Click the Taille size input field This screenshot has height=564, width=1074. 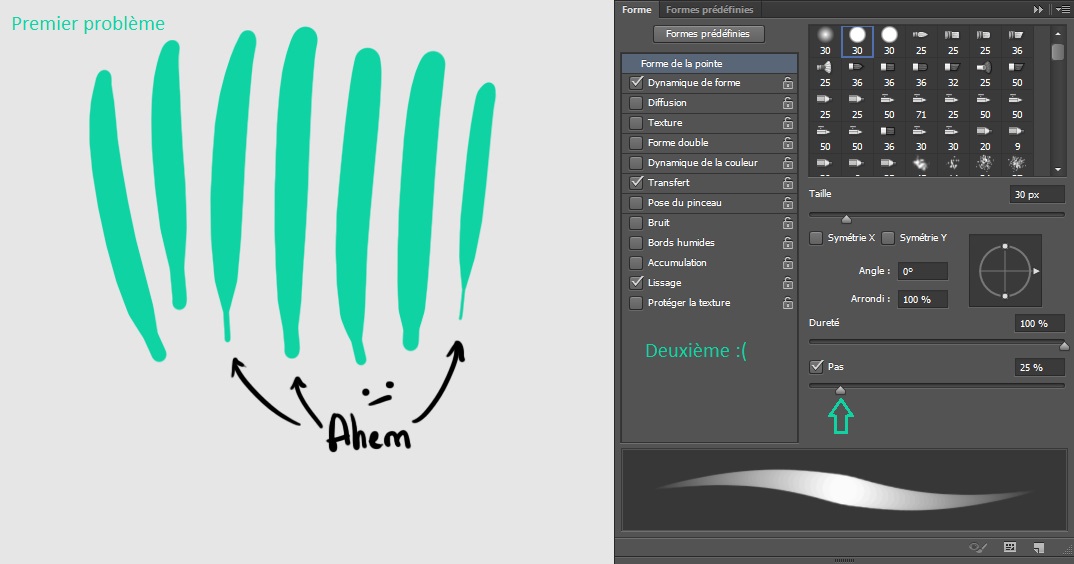(x=1036, y=195)
